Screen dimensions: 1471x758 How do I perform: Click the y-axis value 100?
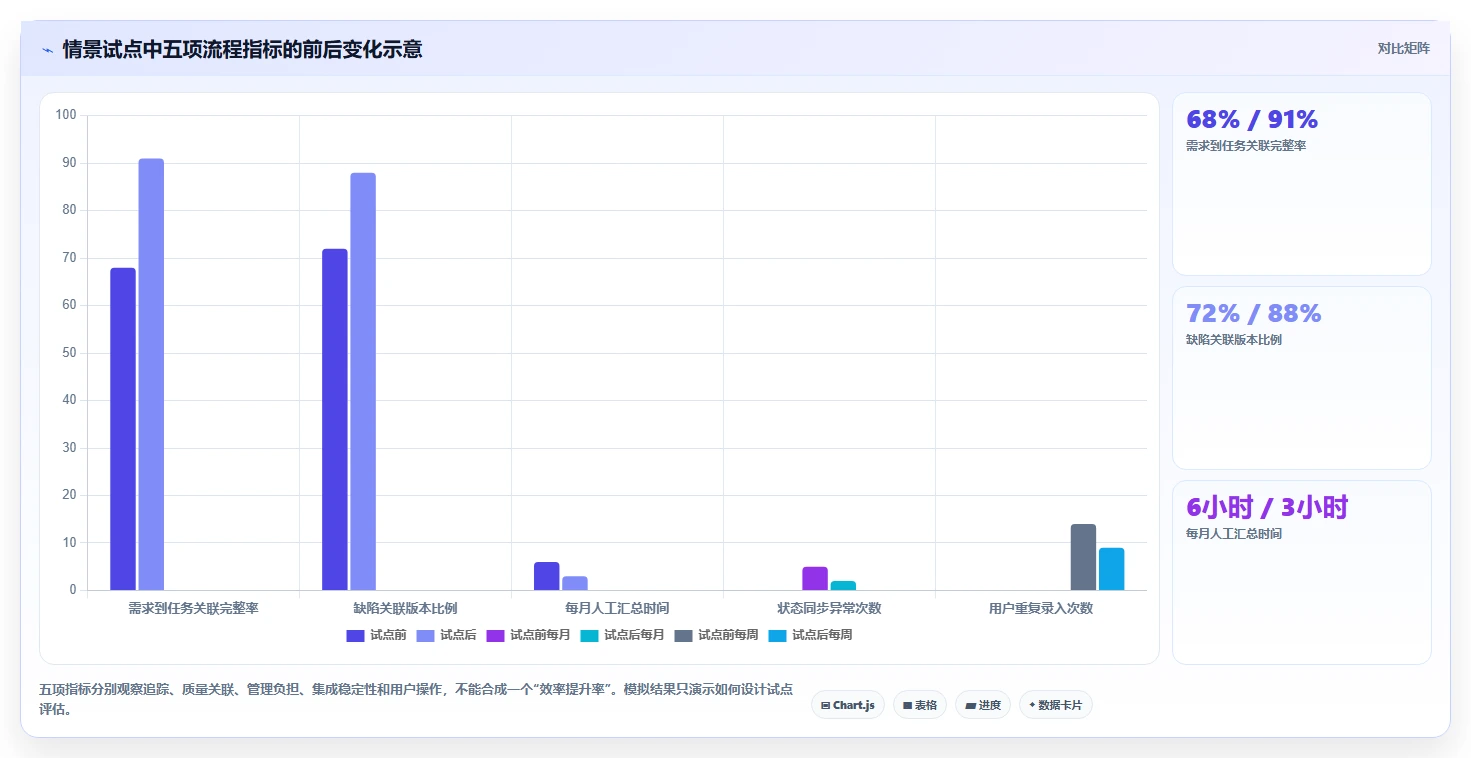(x=66, y=115)
